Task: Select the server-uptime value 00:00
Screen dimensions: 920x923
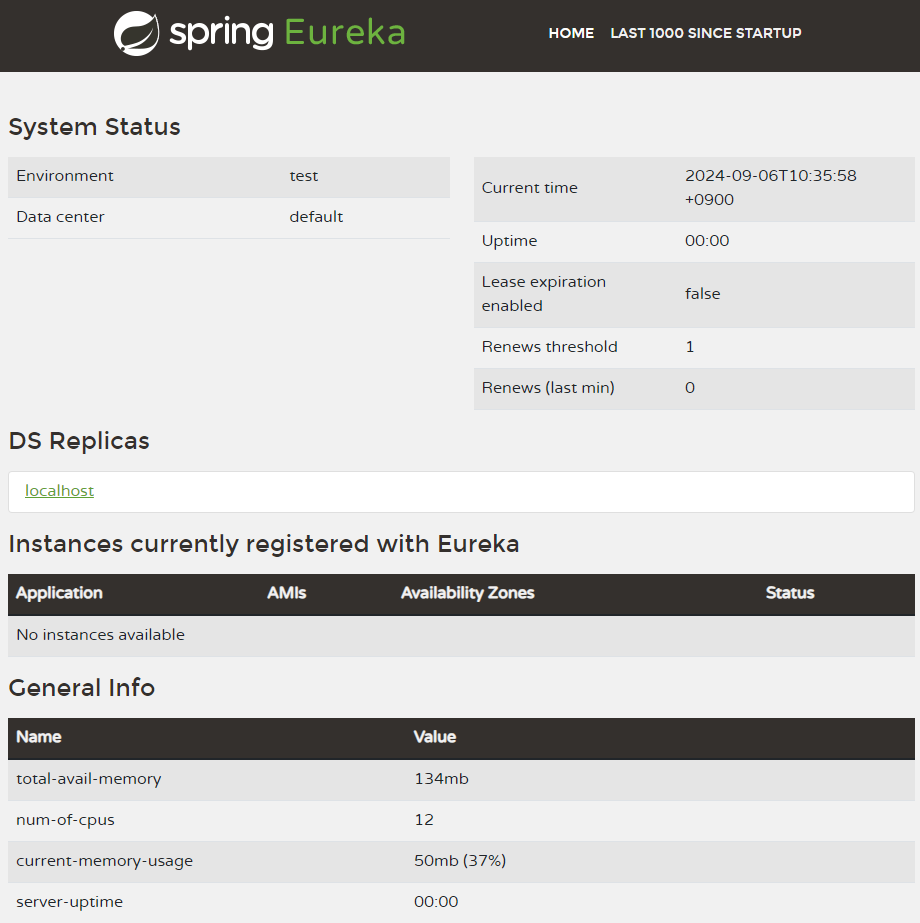Action: coord(436,902)
